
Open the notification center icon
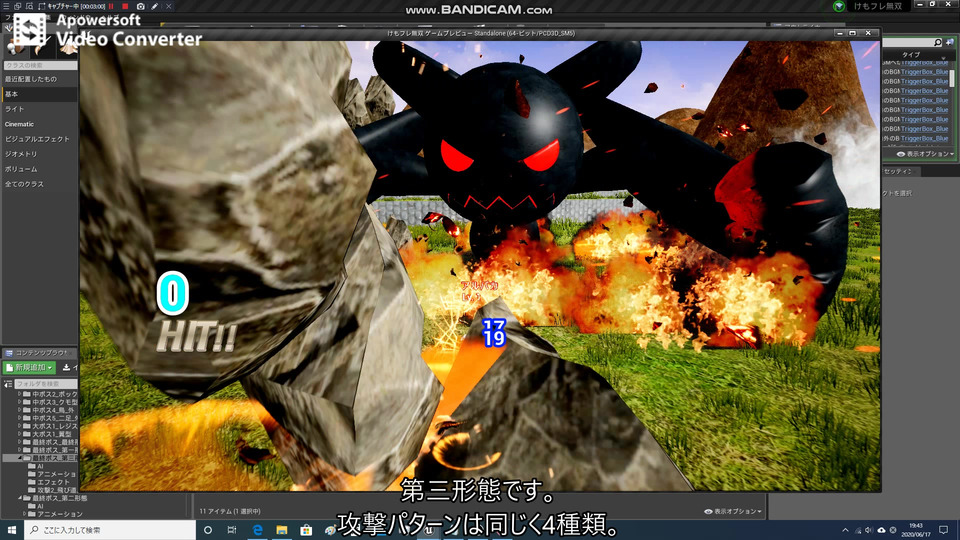944,530
